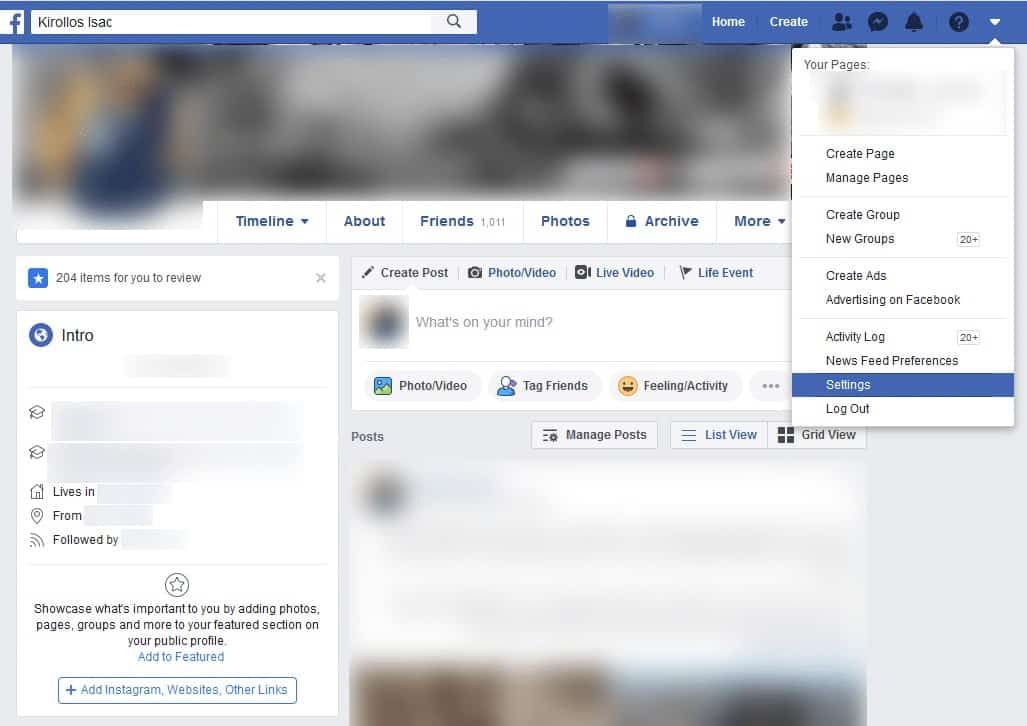The image size is (1027, 726).
Task: Expand the More dropdown tab
Action: point(759,221)
